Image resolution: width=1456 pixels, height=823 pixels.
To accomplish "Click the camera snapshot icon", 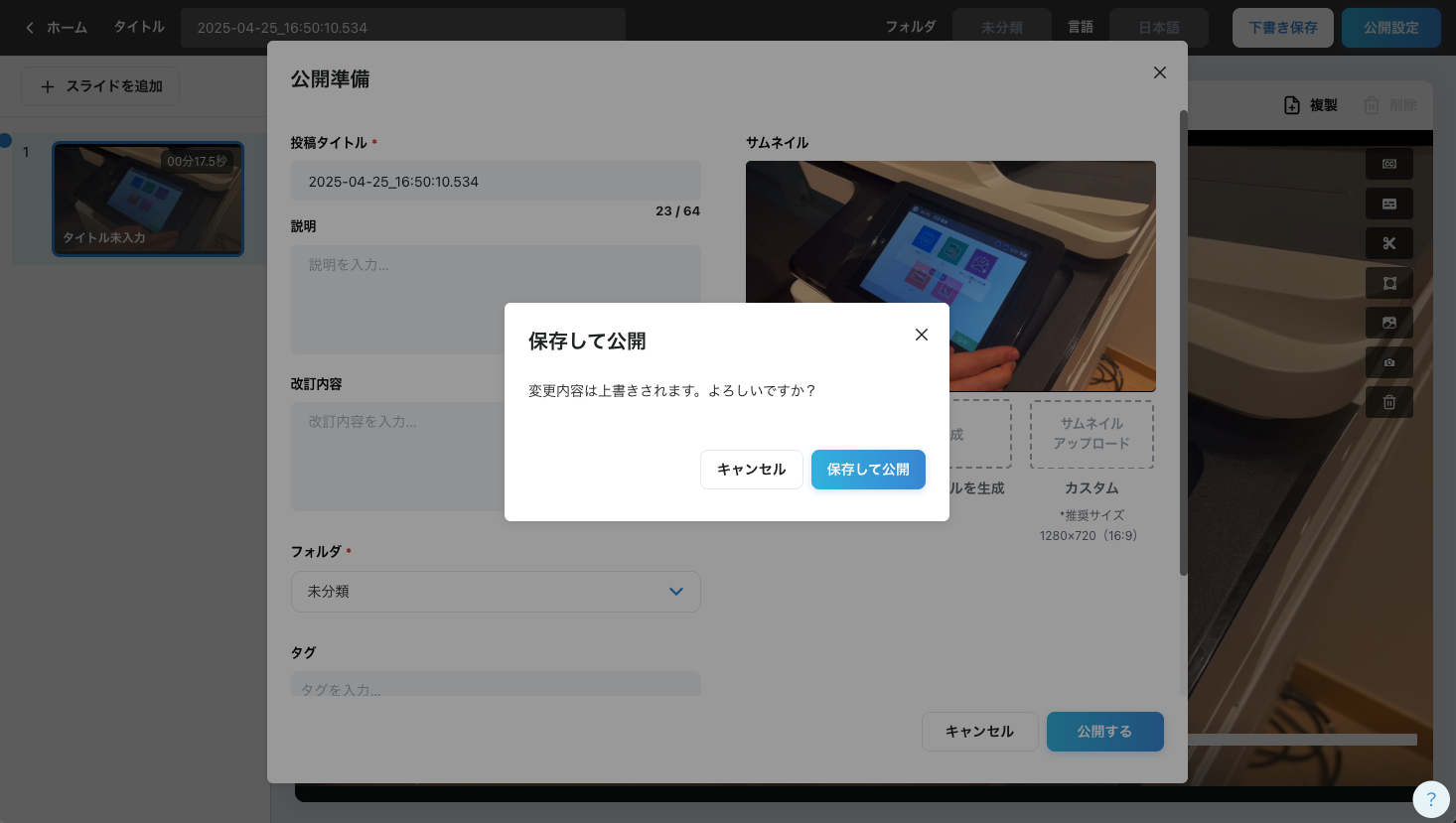I will coord(1389,362).
